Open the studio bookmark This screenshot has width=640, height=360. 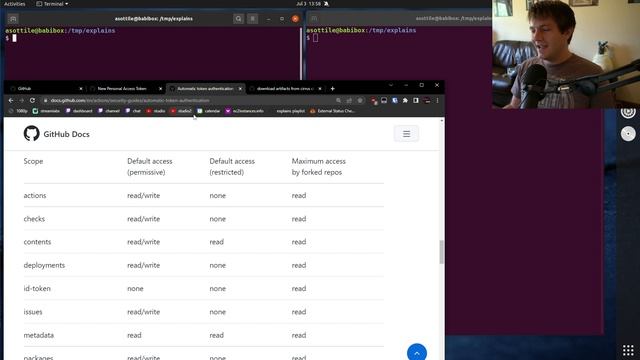156,111
